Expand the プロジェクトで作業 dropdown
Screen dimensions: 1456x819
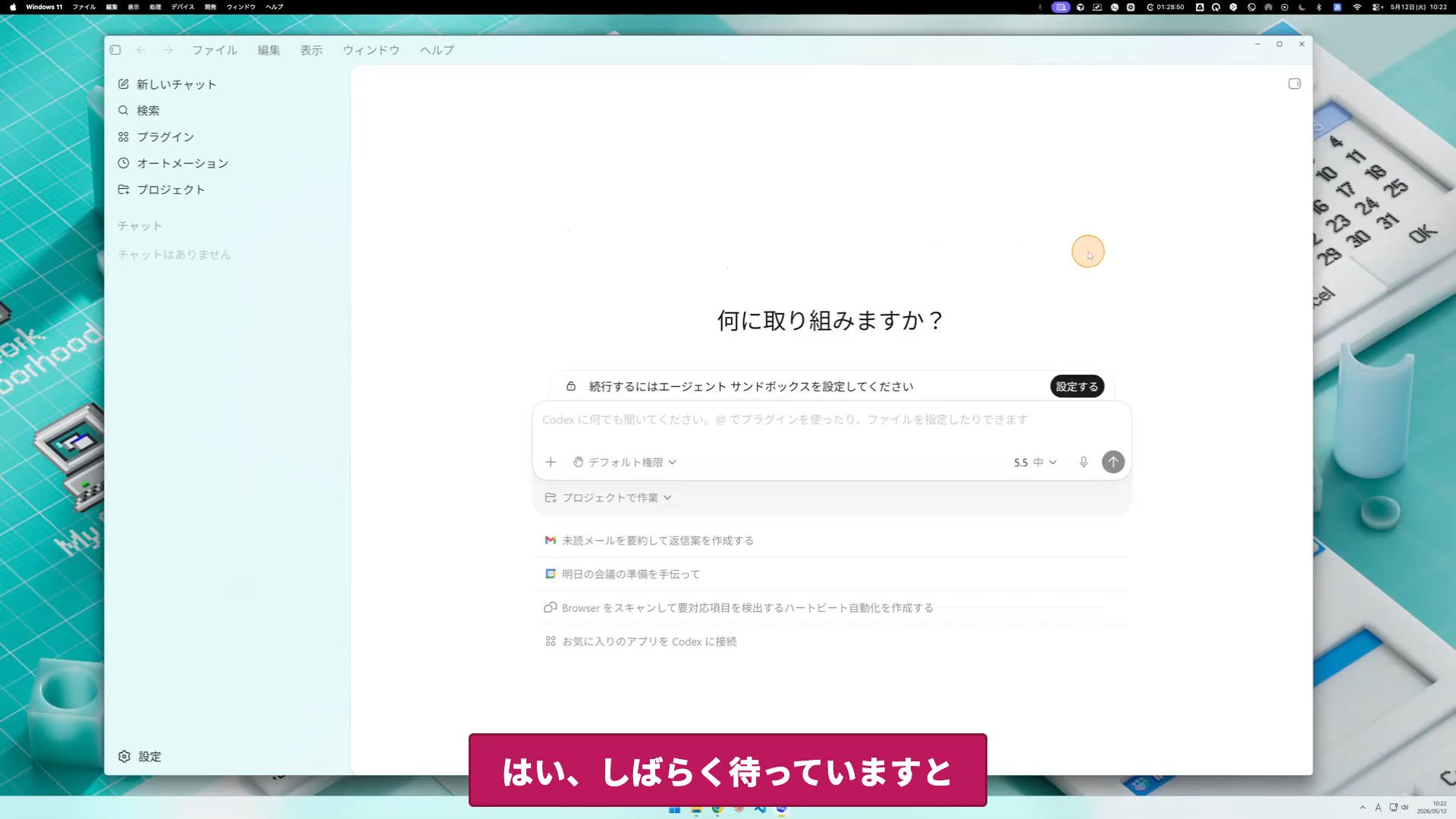click(608, 497)
